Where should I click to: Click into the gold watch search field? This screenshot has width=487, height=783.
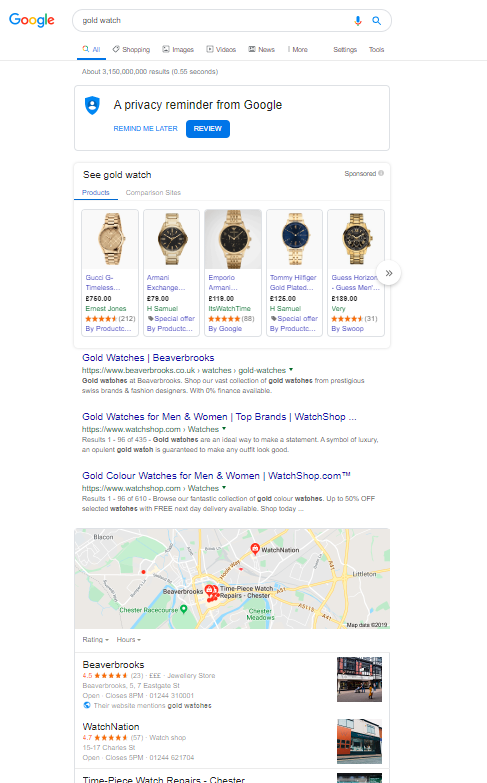(x=215, y=20)
